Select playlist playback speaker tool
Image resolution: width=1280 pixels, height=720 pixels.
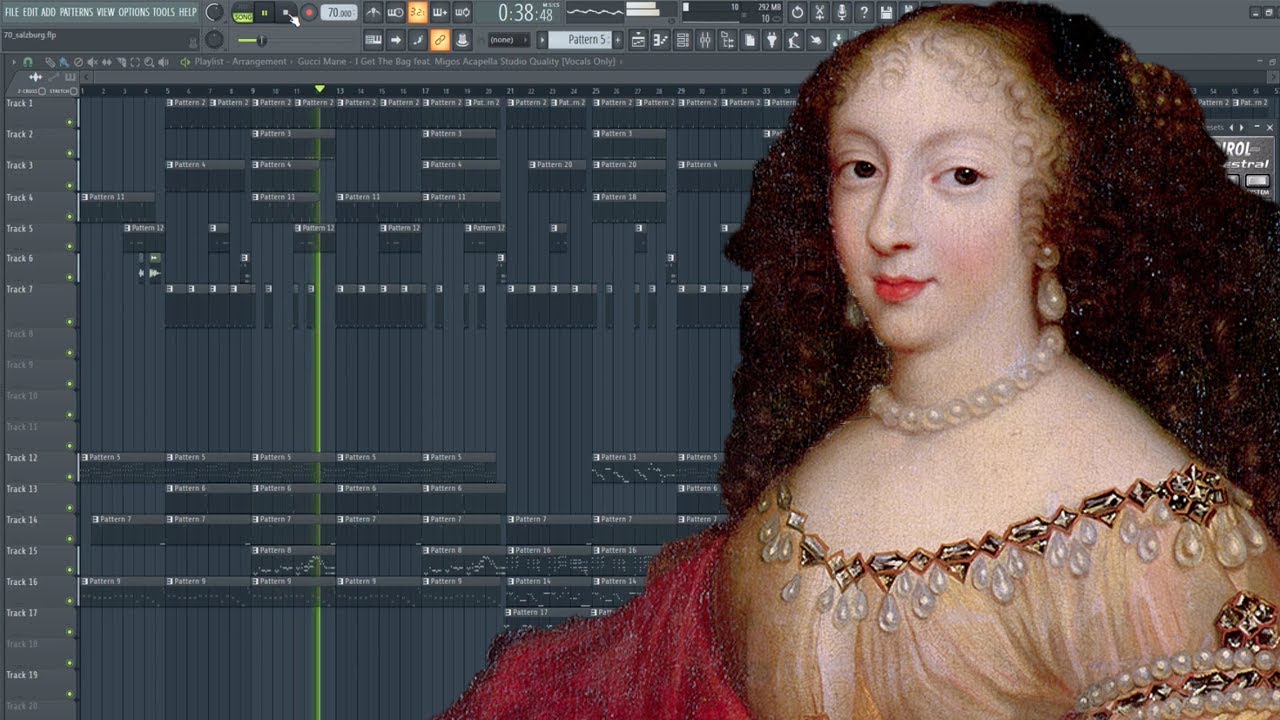tap(163, 62)
